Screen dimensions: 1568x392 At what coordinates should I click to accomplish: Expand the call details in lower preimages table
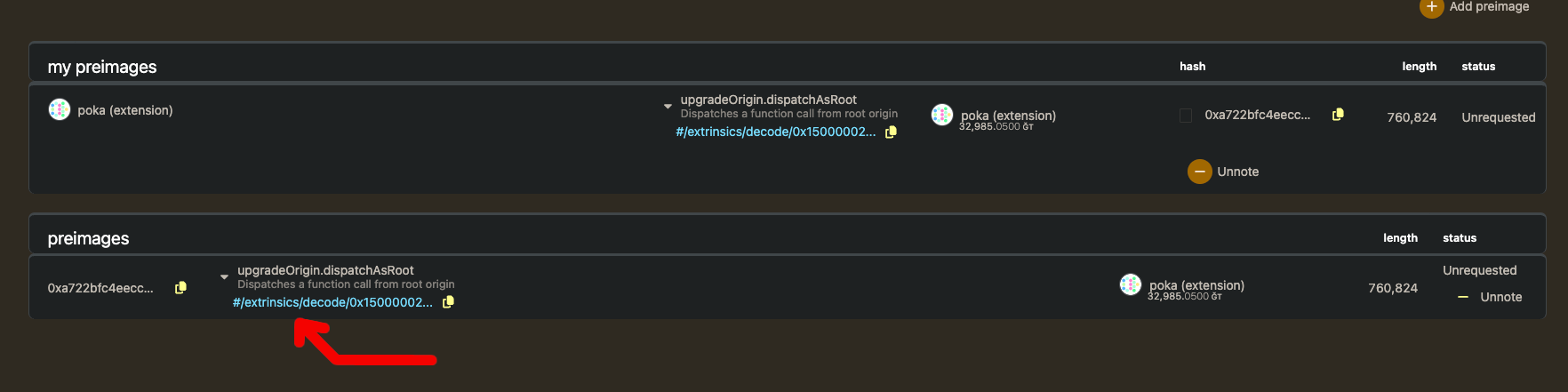(x=224, y=277)
